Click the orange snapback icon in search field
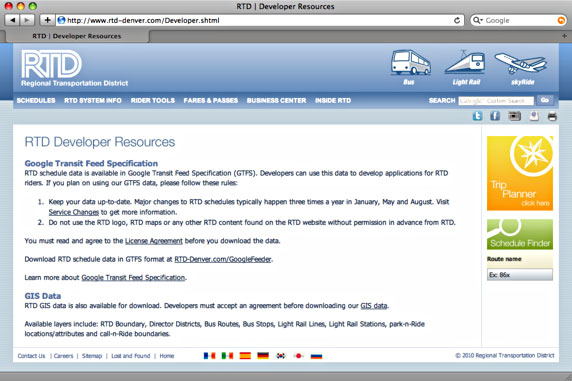Viewport: 572px width, 381px height. click(561, 20)
